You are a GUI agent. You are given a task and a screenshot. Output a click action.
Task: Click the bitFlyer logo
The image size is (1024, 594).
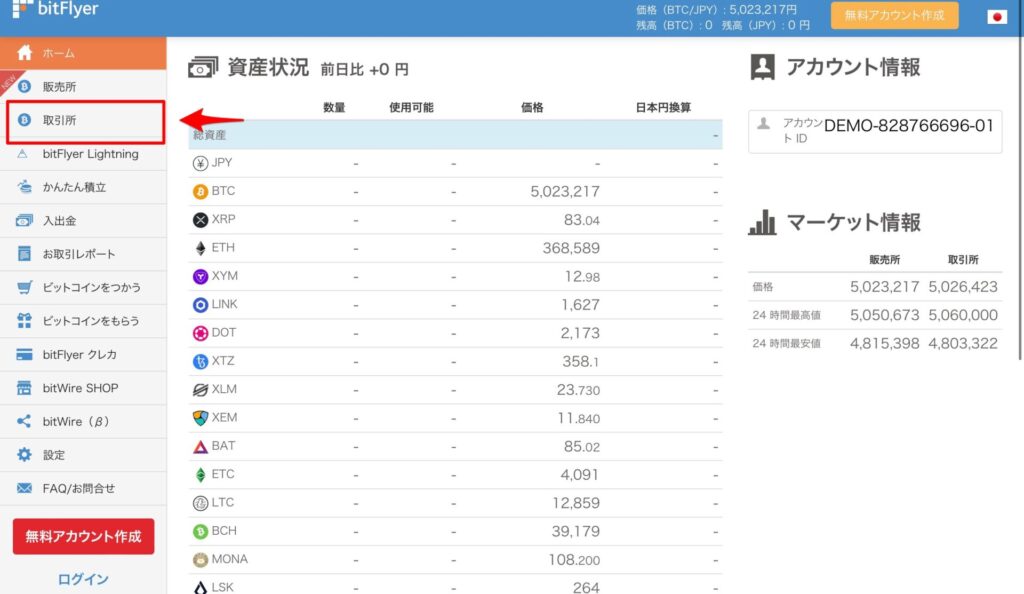click(56, 9)
